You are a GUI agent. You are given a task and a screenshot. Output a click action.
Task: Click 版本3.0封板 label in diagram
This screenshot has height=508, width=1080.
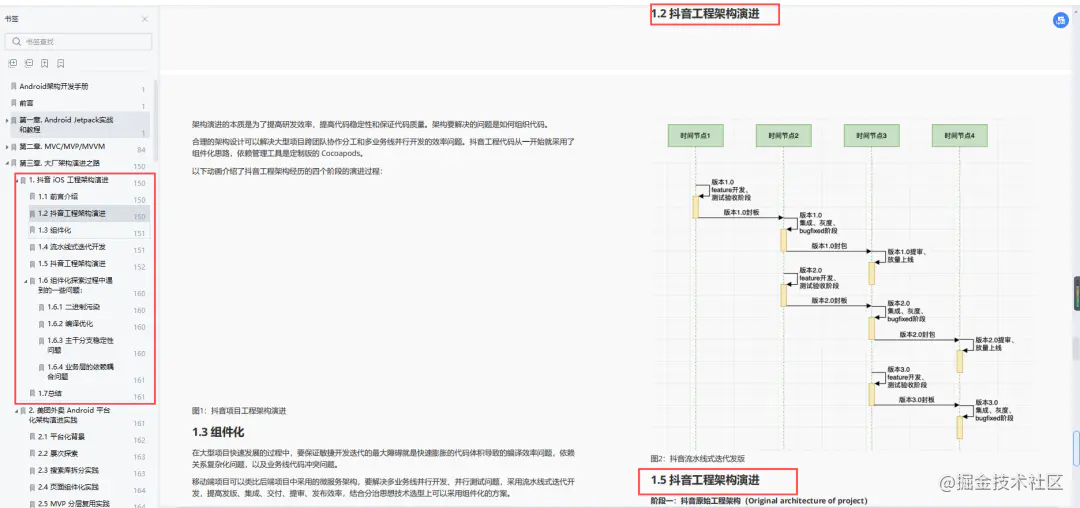coord(916,399)
